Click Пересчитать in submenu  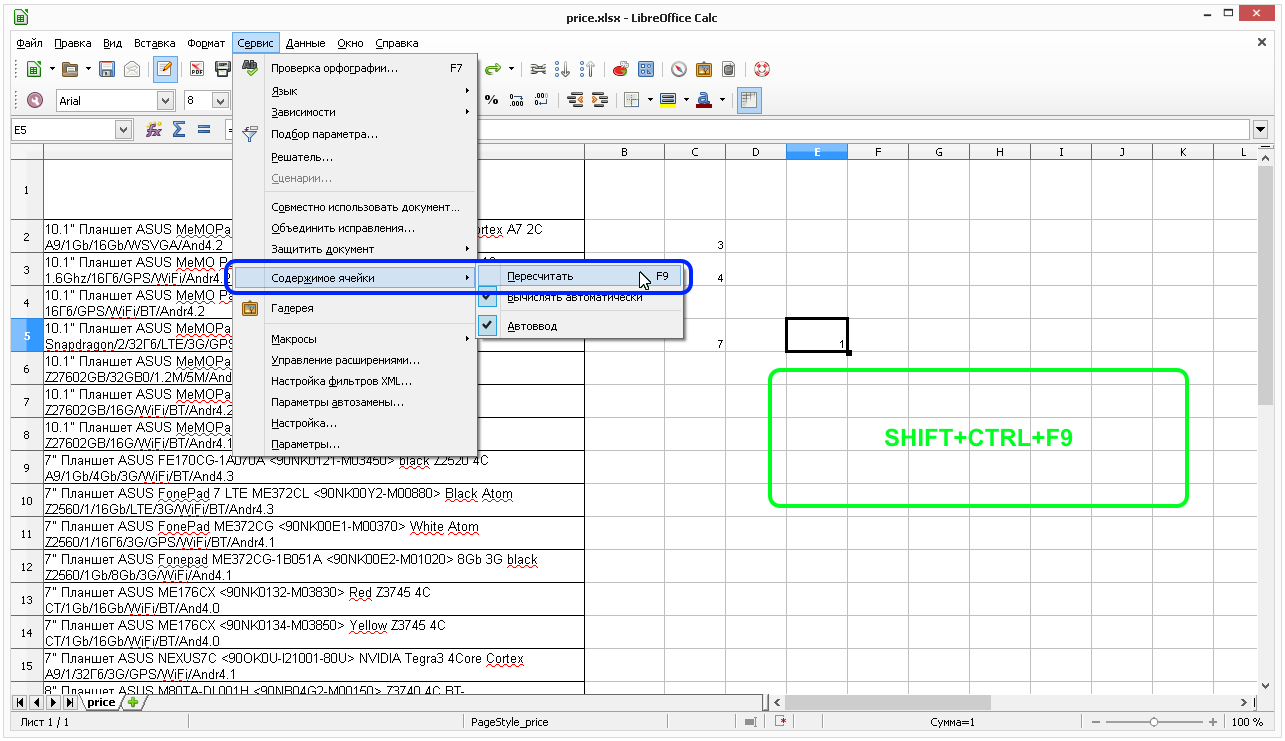click(580, 276)
